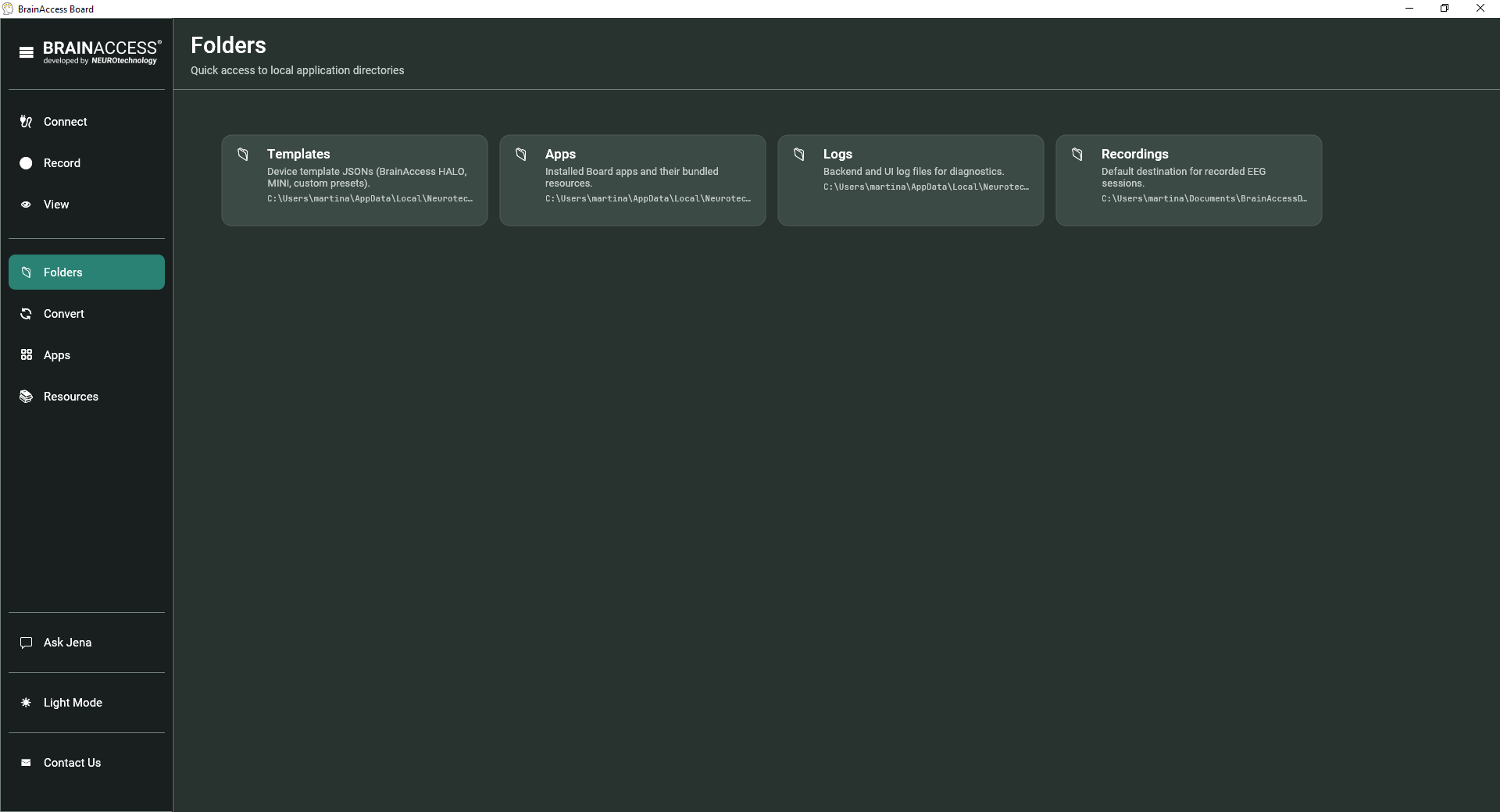Open the Apps folder card title
This screenshot has width=1500, height=812.
tap(560, 155)
